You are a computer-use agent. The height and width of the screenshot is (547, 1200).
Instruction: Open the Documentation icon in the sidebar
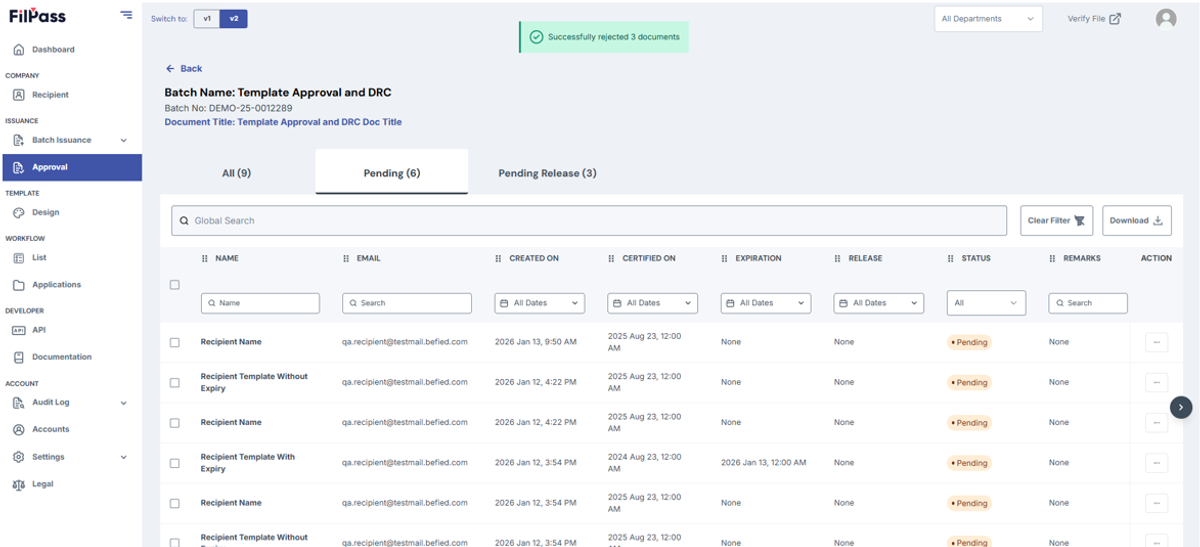click(x=18, y=357)
